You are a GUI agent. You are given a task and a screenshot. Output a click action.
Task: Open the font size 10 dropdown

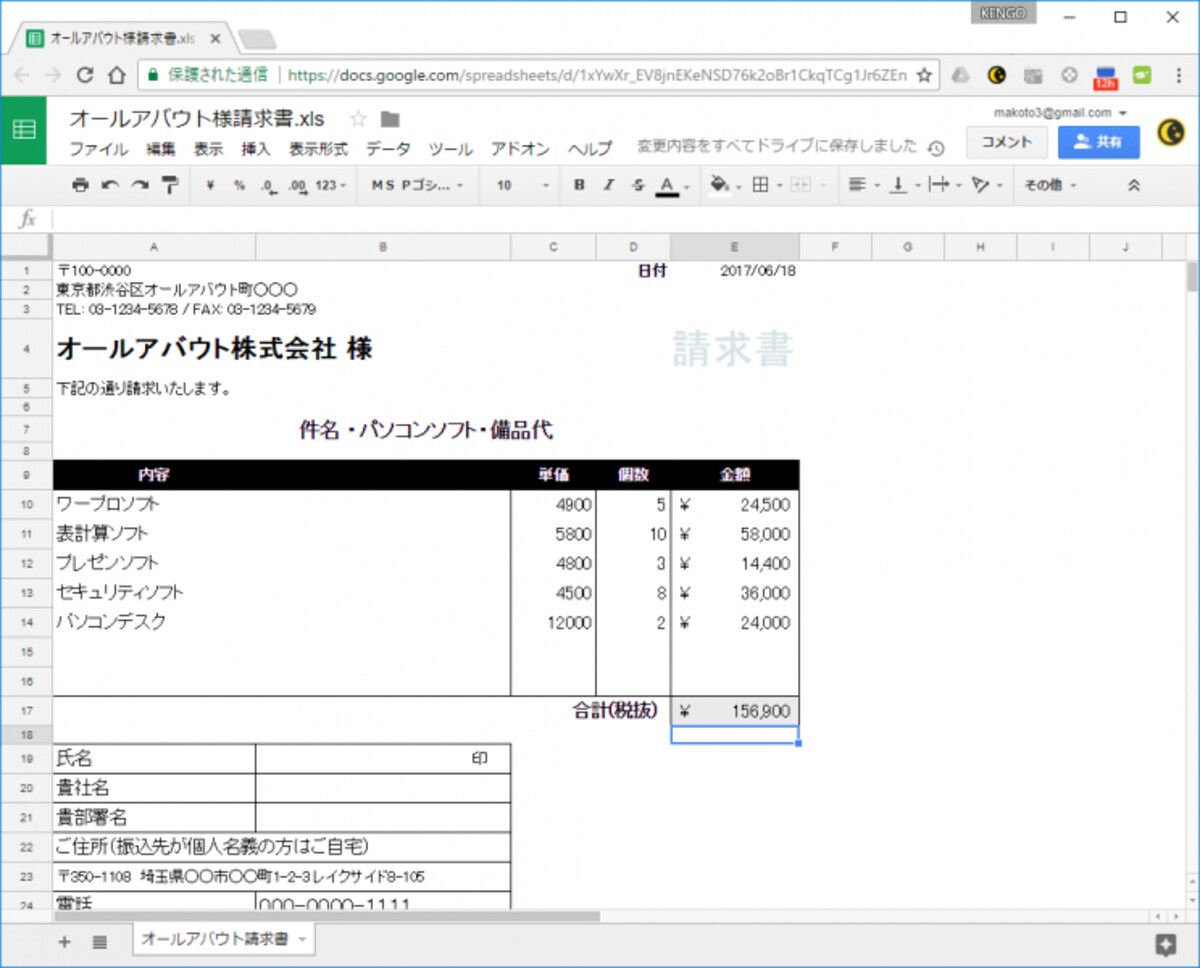click(x=523, y=185)
